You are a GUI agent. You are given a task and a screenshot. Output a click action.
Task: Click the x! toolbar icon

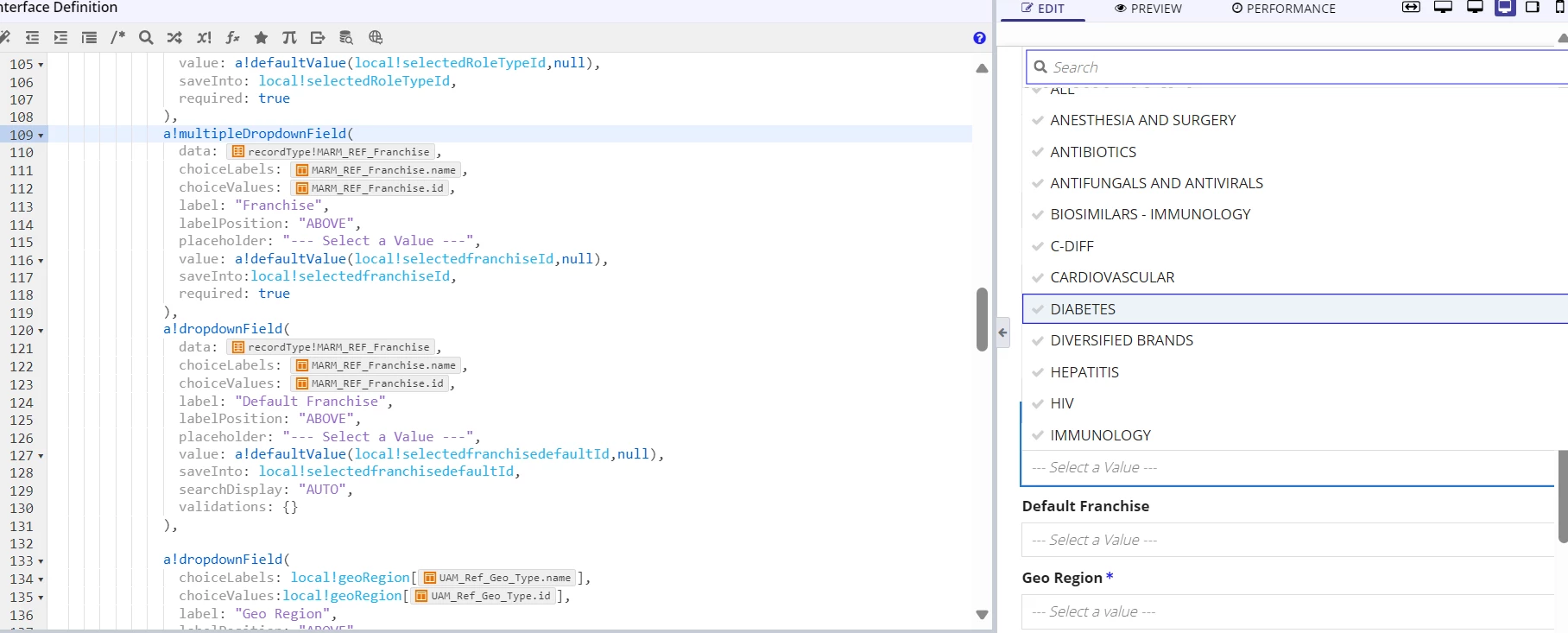click(x=204, y=37)
